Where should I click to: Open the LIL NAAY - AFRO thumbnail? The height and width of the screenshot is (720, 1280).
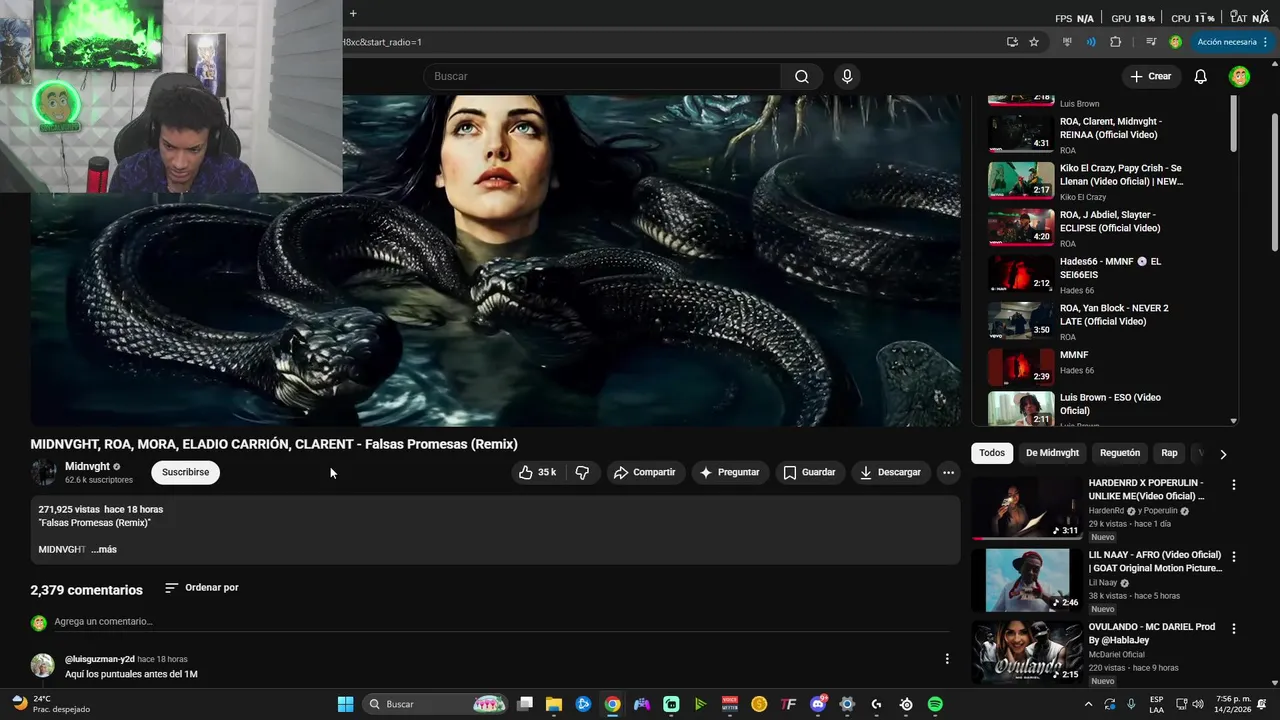(x=1027, y=579)
